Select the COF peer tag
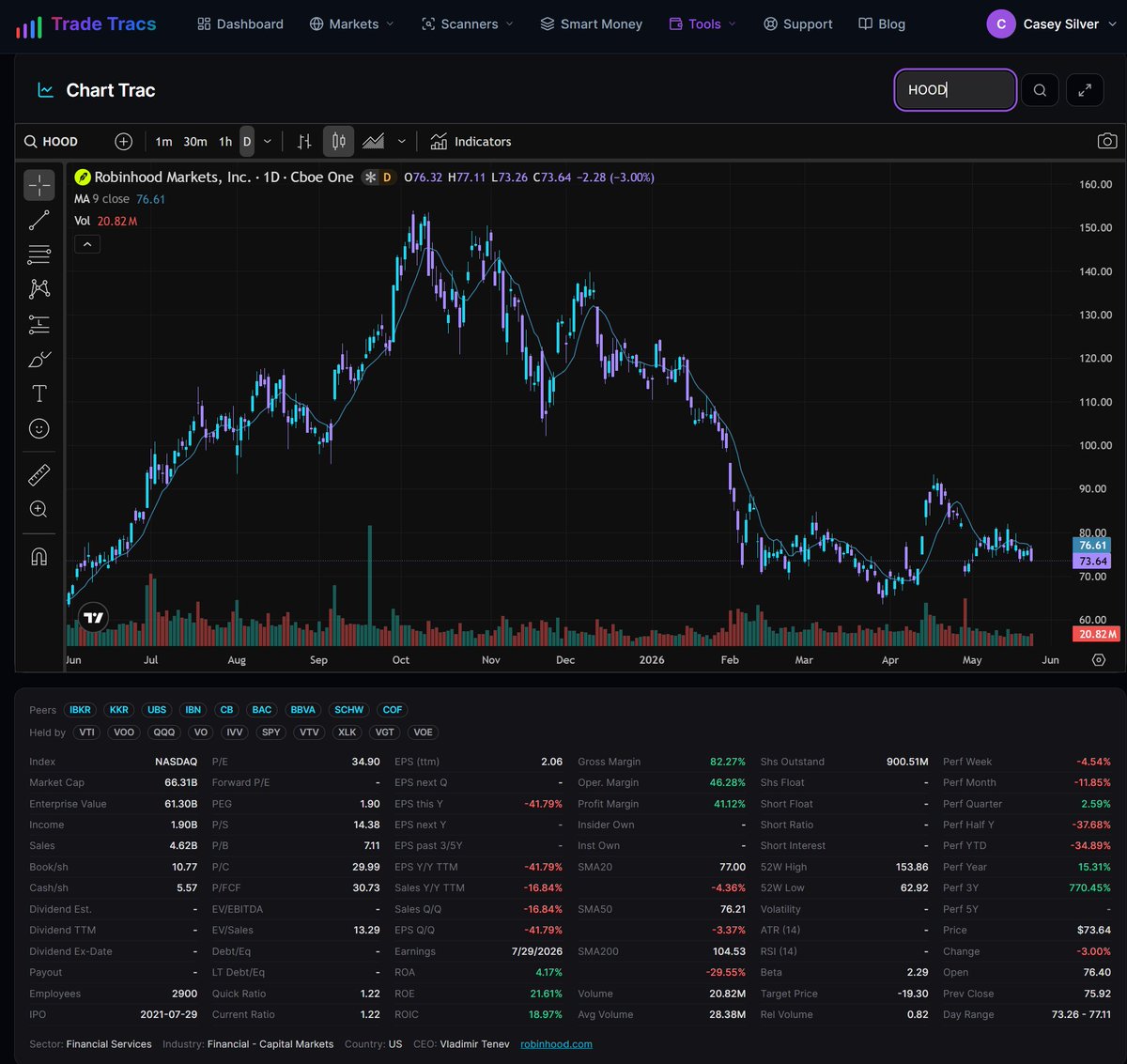This screenshot has width=1127, height=1064. 393,710
